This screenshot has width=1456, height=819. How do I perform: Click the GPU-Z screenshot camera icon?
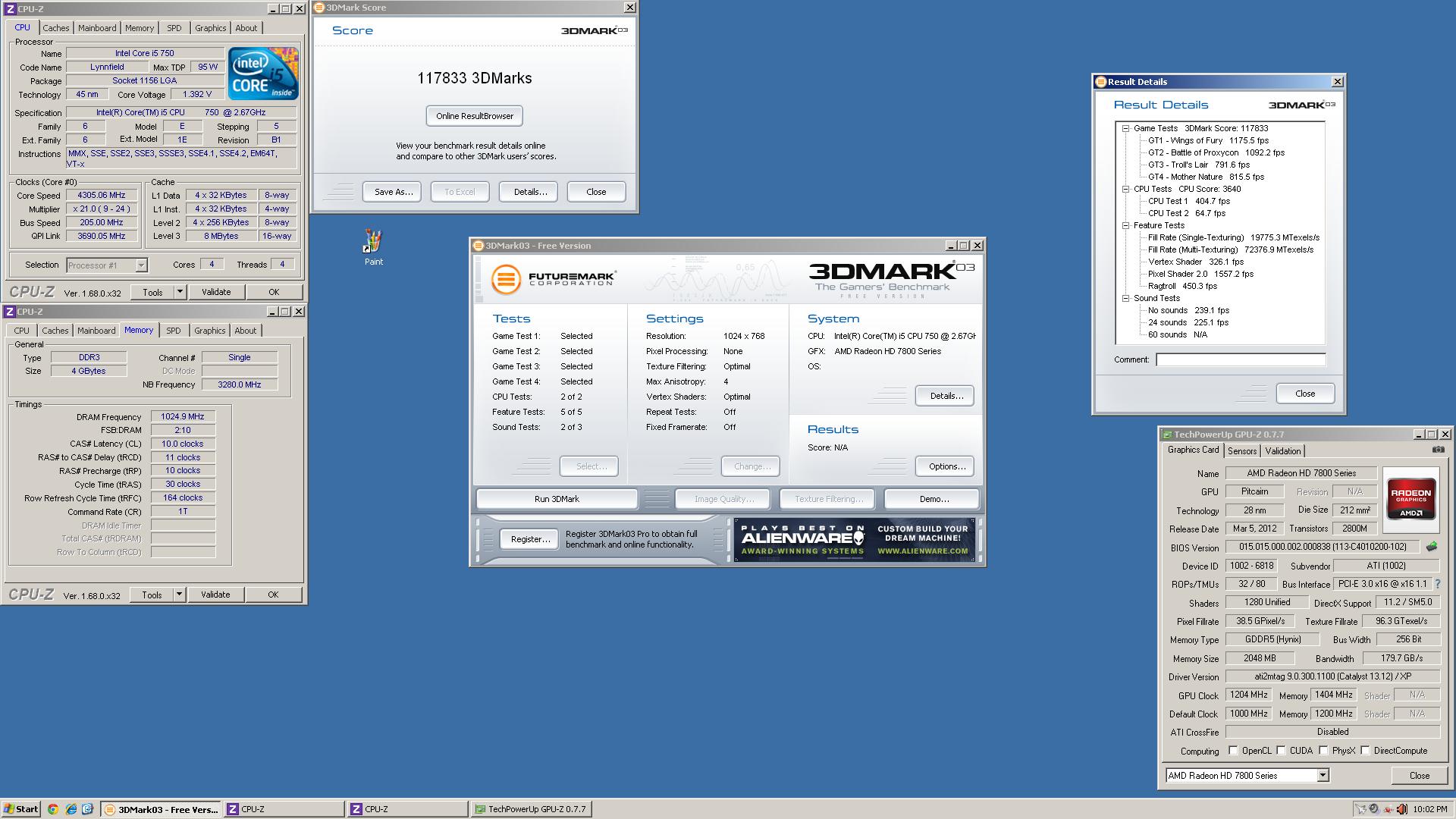[1438, 450]
